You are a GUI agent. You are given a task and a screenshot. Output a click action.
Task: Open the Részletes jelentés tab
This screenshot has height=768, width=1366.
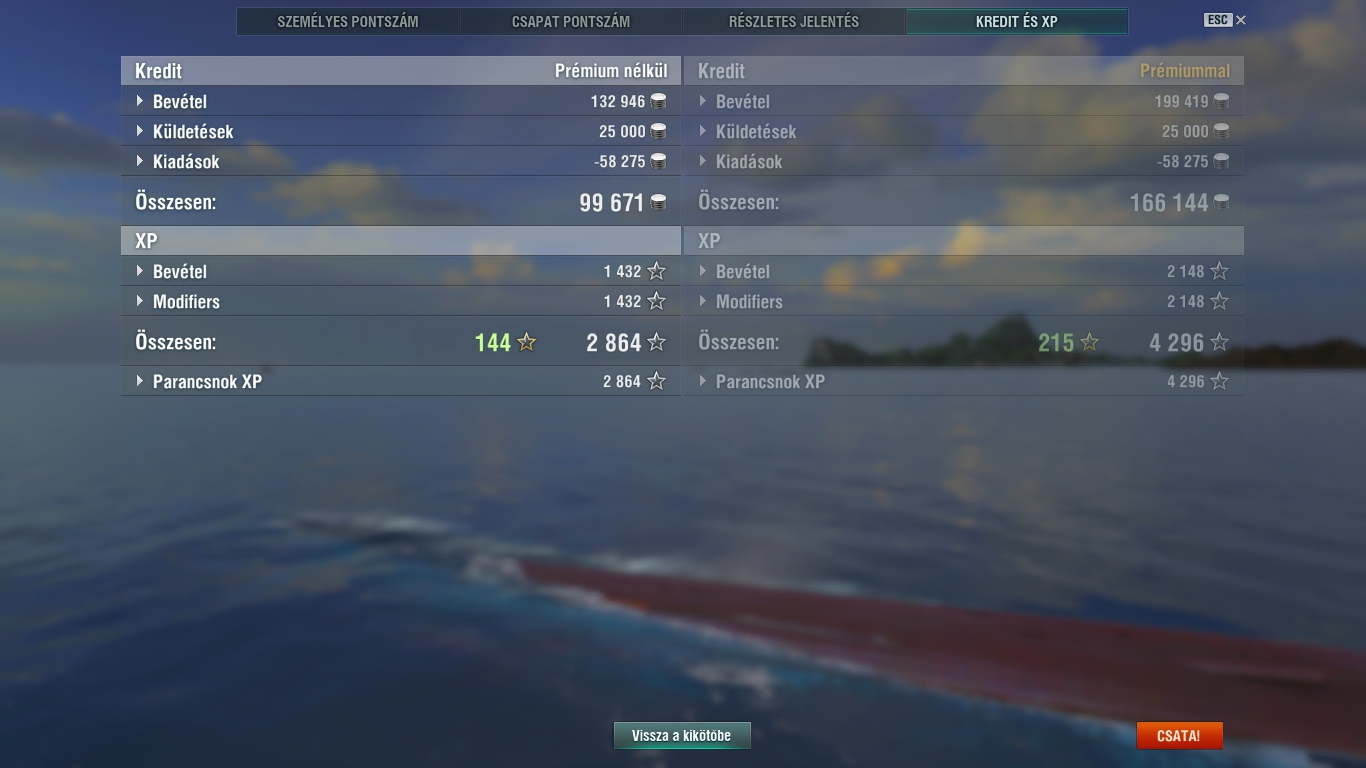[x=794, y=21]
